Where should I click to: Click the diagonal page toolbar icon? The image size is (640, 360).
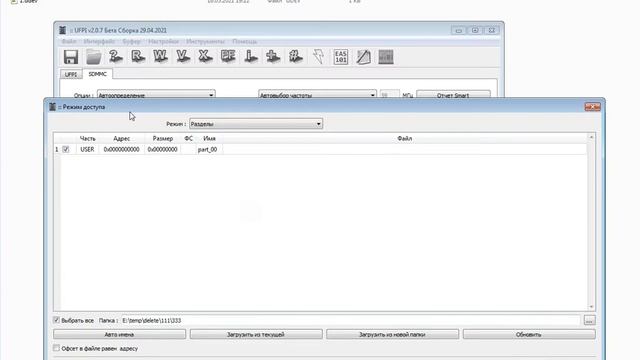pyautogui.click(x=363, y=57)
